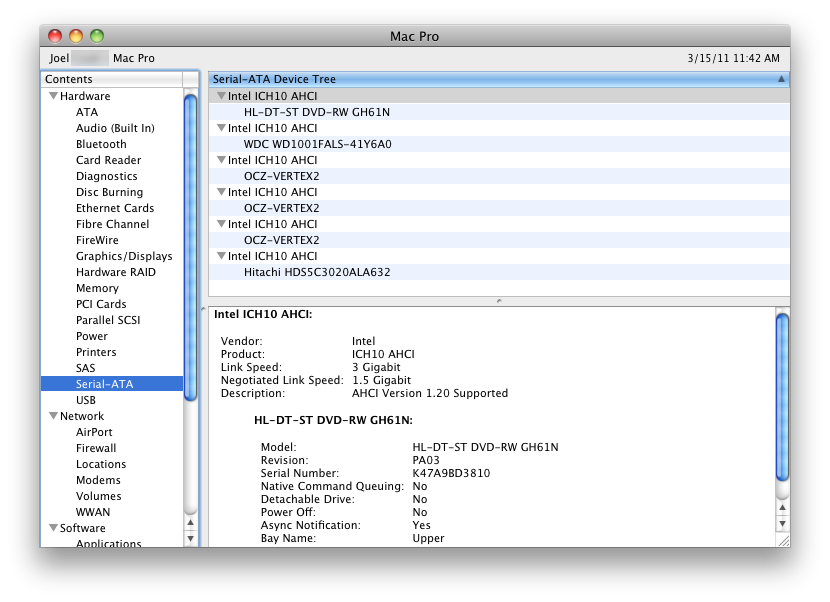Viewport: 830px width, 602px height.
Task: Collapse the Software section in Contents
Action: click(53, 528)
